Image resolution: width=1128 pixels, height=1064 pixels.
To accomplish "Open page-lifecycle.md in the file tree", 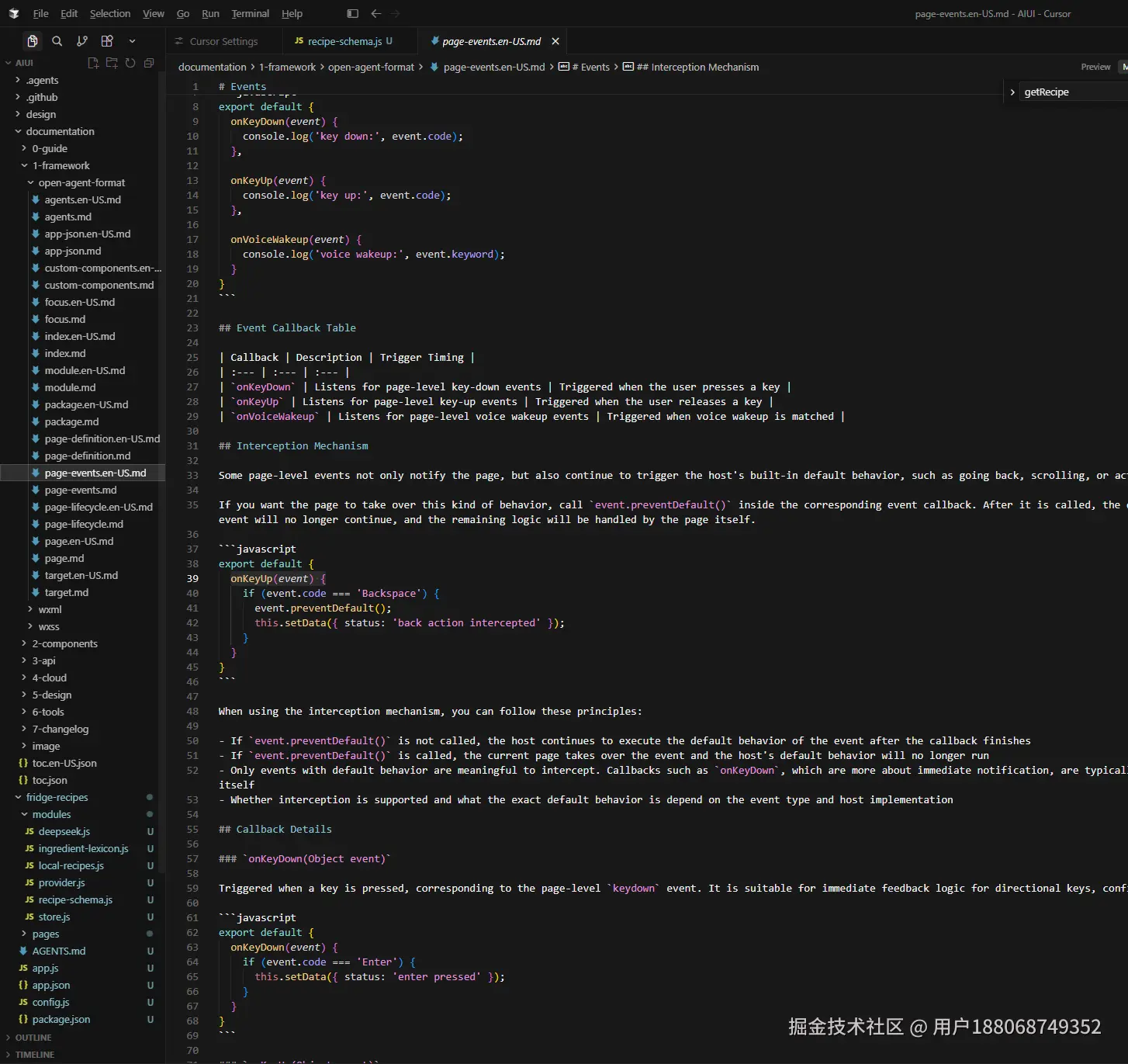I will click(x=84, y=524).
